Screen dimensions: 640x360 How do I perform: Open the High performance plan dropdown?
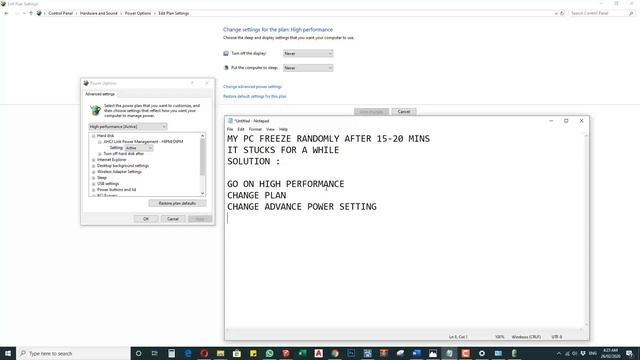[128, 127]
